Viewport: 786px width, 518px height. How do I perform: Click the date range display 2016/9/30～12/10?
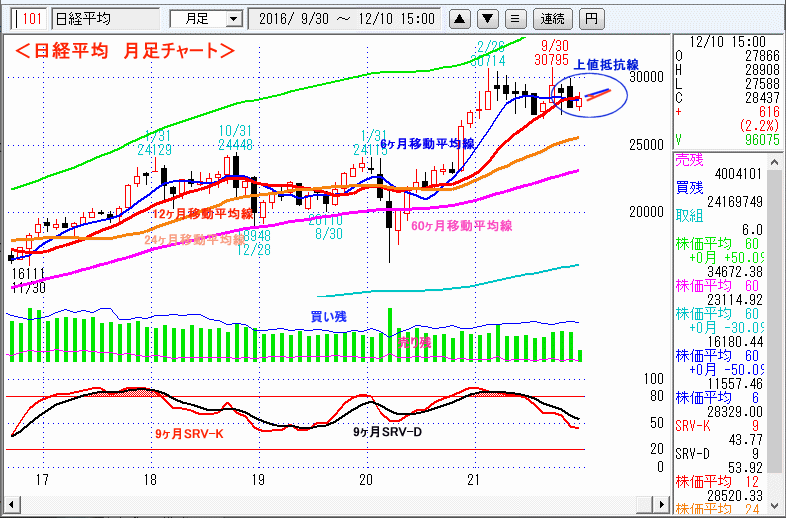pos(347,18)
